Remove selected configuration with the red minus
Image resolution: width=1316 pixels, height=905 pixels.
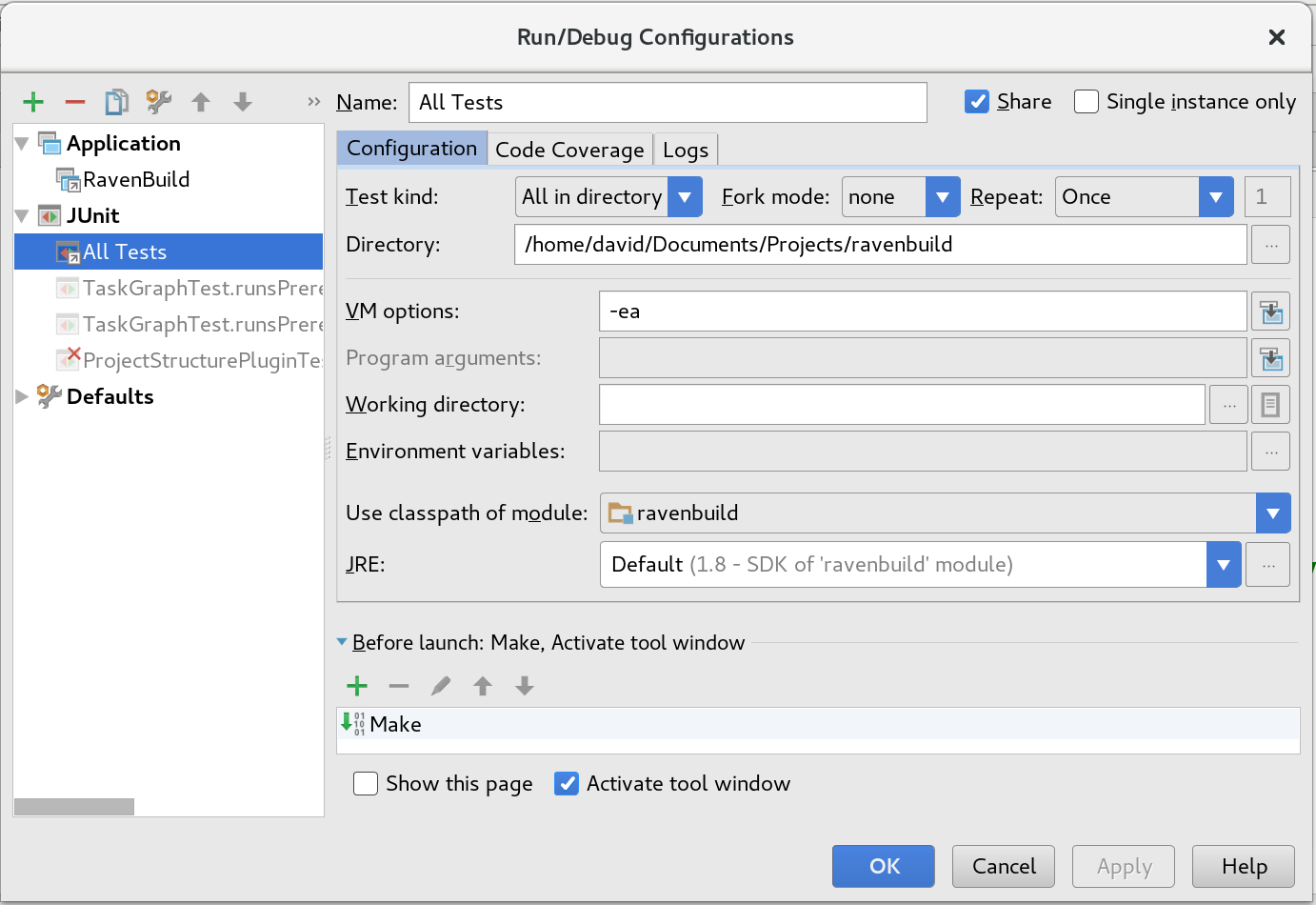(75, 102)
